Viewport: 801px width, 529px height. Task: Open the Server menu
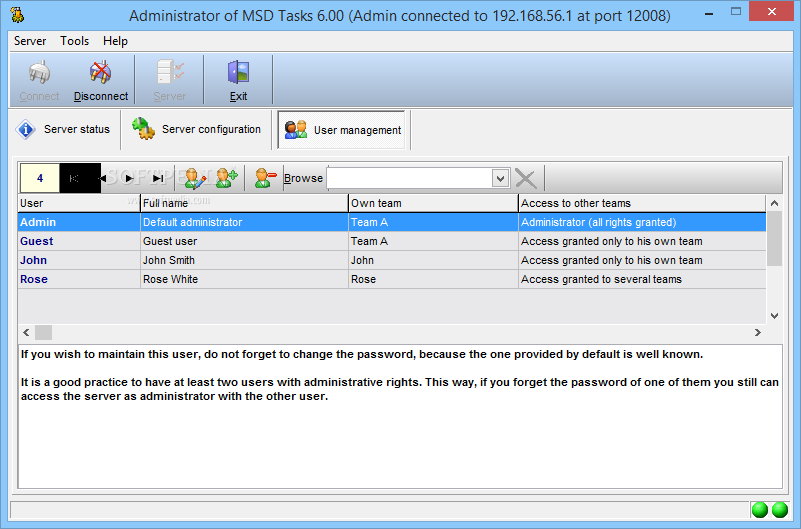tap(30, 41)
